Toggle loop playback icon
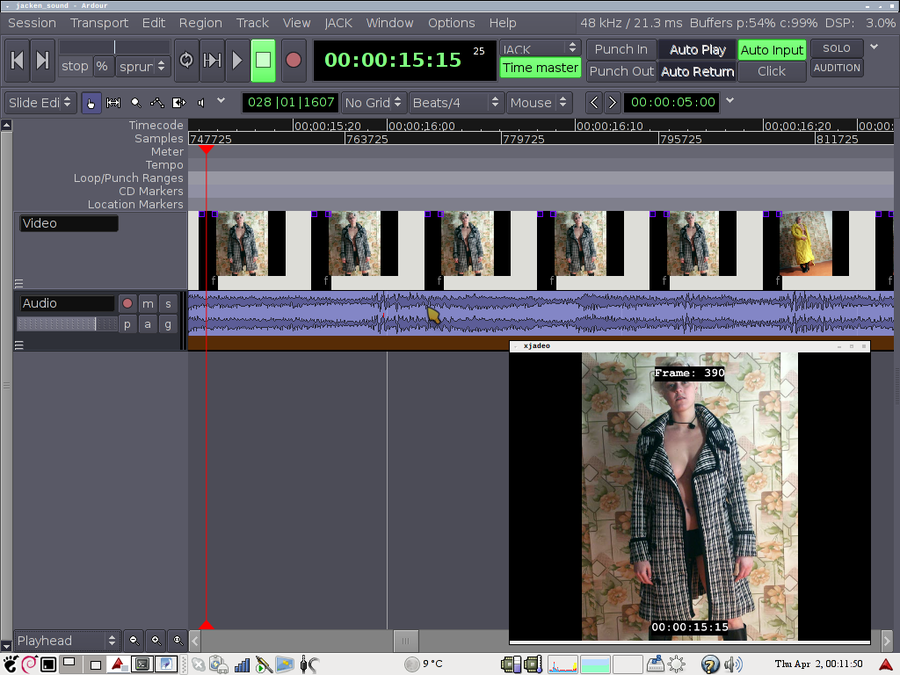Screen dimensions: 900x675 click(186, 60)
